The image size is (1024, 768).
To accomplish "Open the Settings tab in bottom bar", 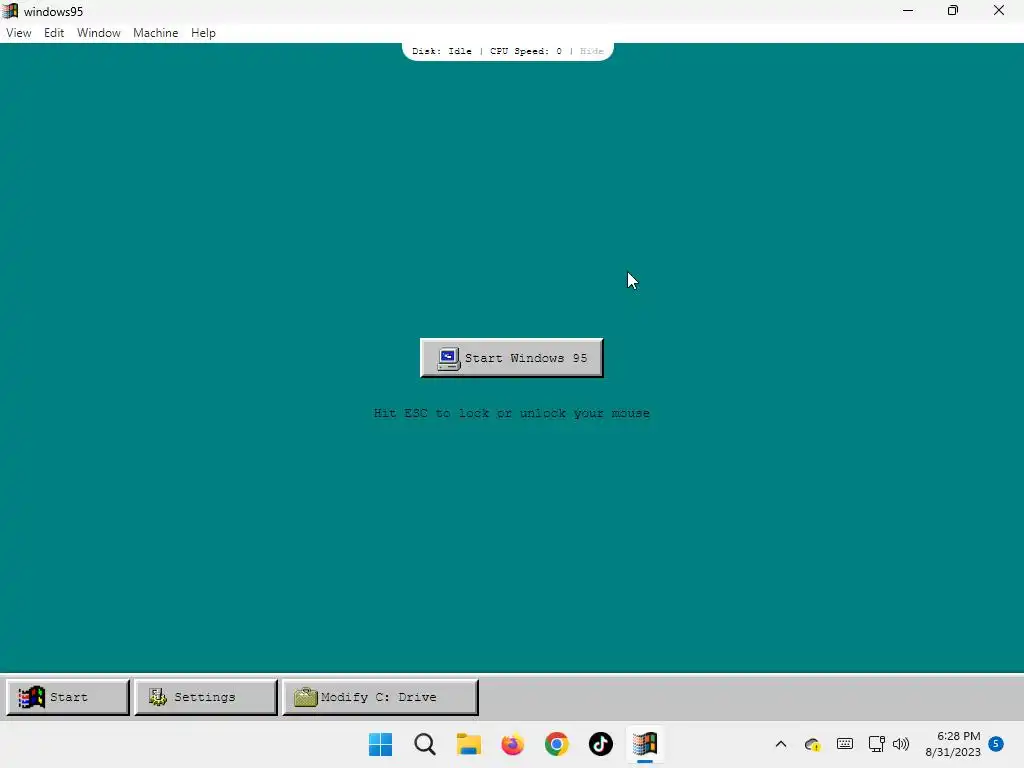I will (x=206, y=697).
